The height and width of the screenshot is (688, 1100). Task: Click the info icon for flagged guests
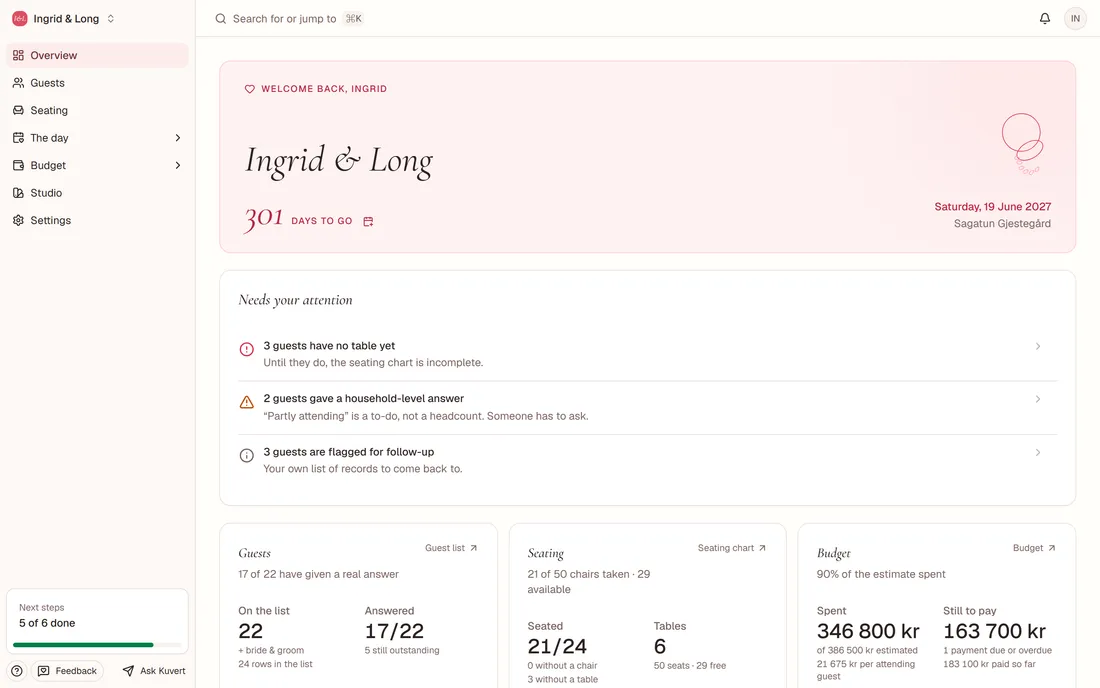(246, 455)
